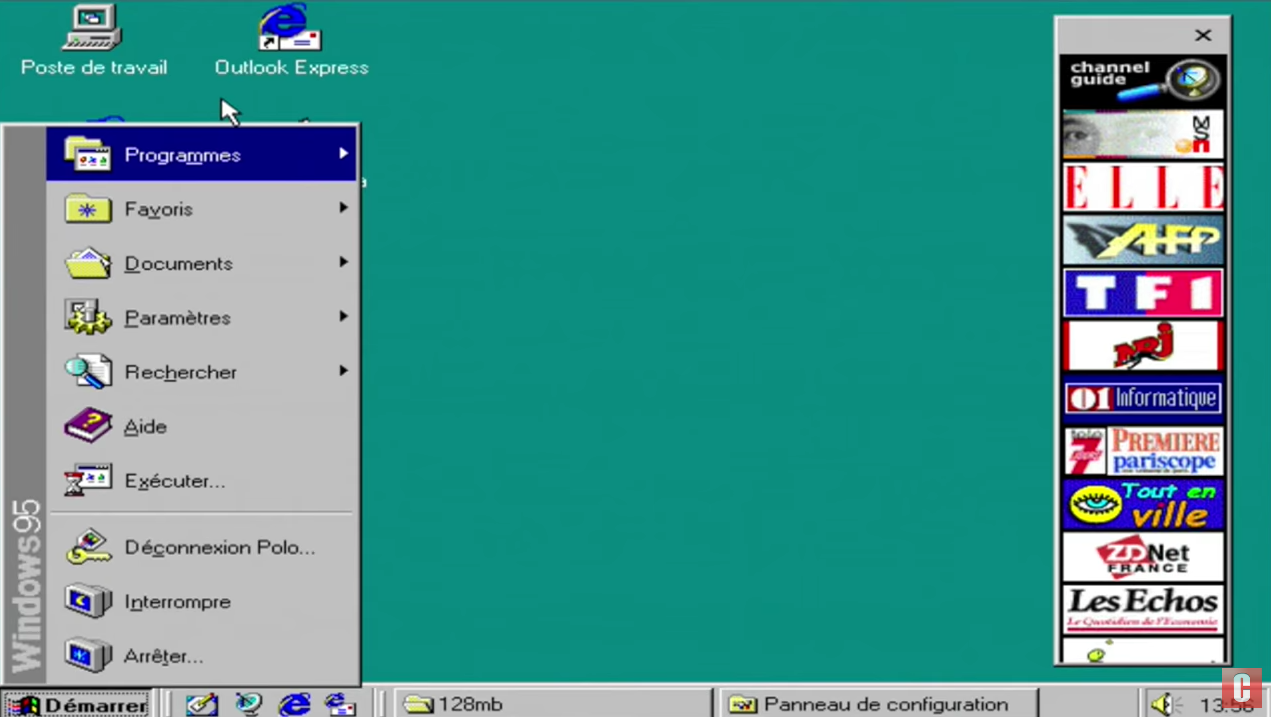Expand the Programmes submenu arrow

[x=343, y=154]
